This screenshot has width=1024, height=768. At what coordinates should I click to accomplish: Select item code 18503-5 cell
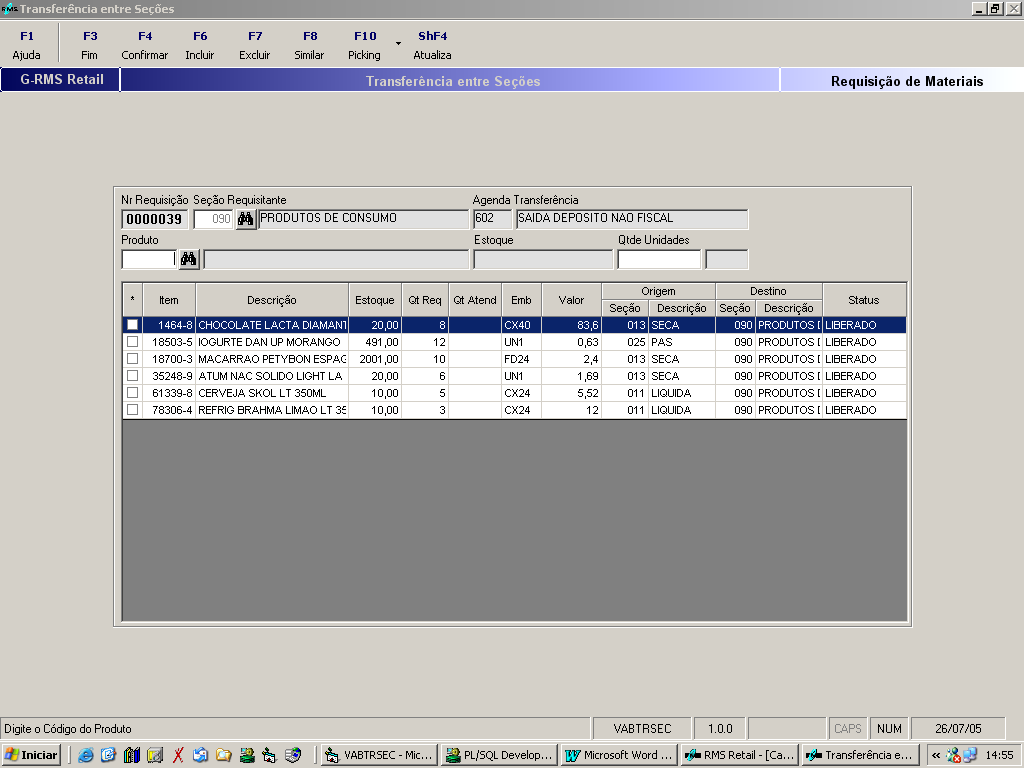(169, 342)
